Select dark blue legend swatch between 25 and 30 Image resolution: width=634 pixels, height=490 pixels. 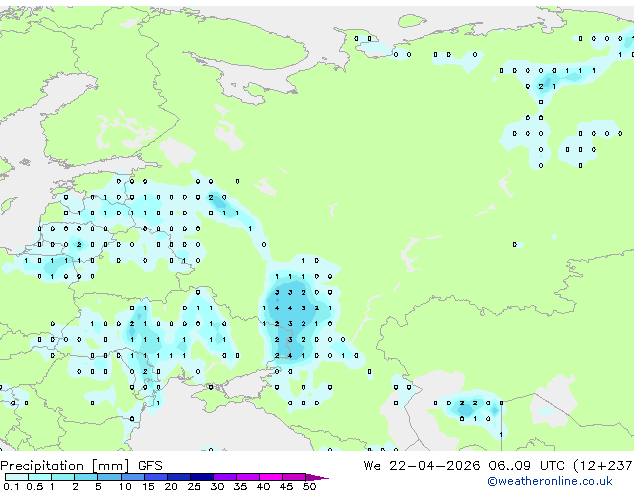coord(202,477)
